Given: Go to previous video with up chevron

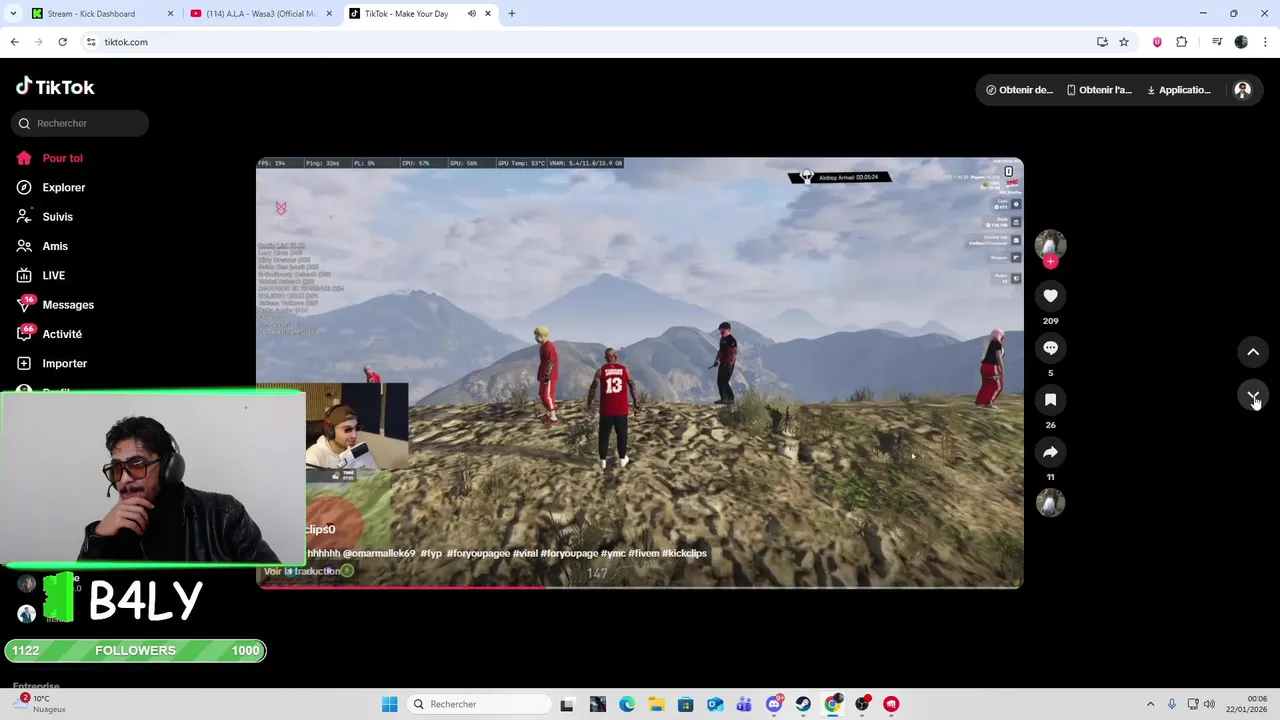Looking at the screenshot, I should coord(1253,352).
